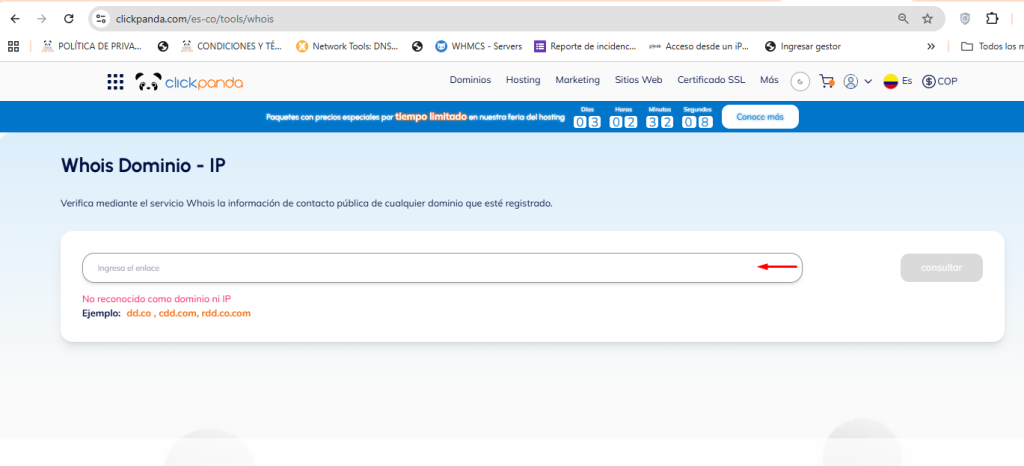1024x466 pixels.
Task: Reload the page with the refresh icon
Action: [69, 19]
